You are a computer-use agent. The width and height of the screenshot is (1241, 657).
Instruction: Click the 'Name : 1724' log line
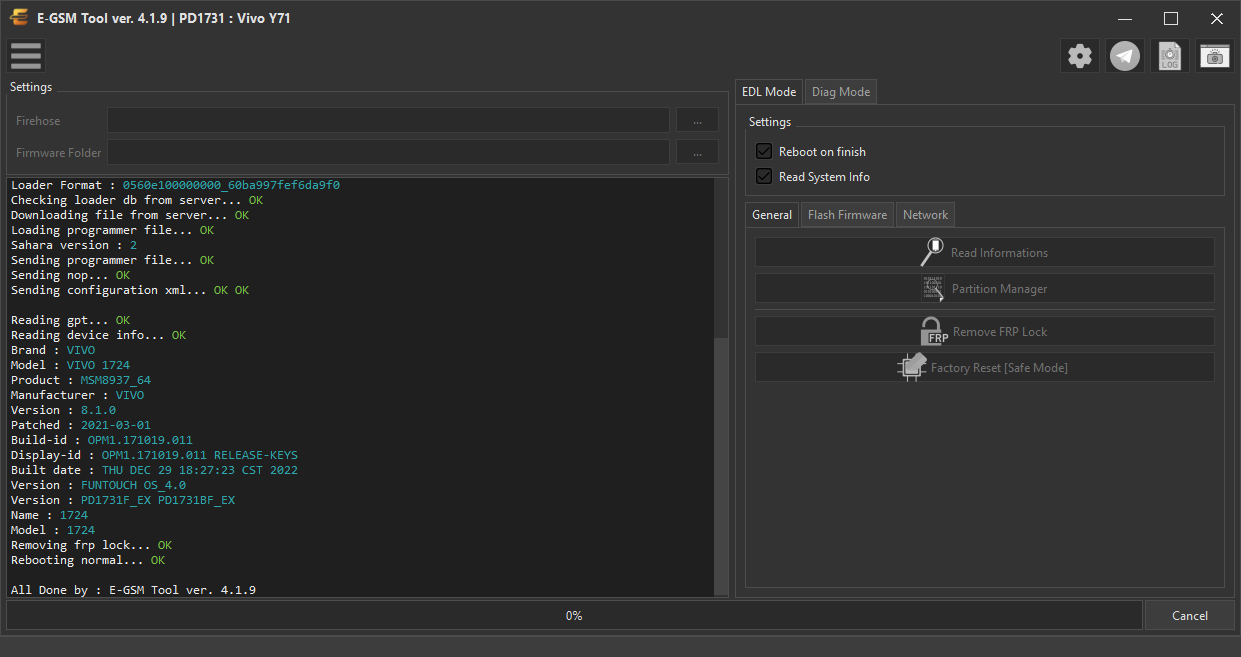click(x=49, y=515)
